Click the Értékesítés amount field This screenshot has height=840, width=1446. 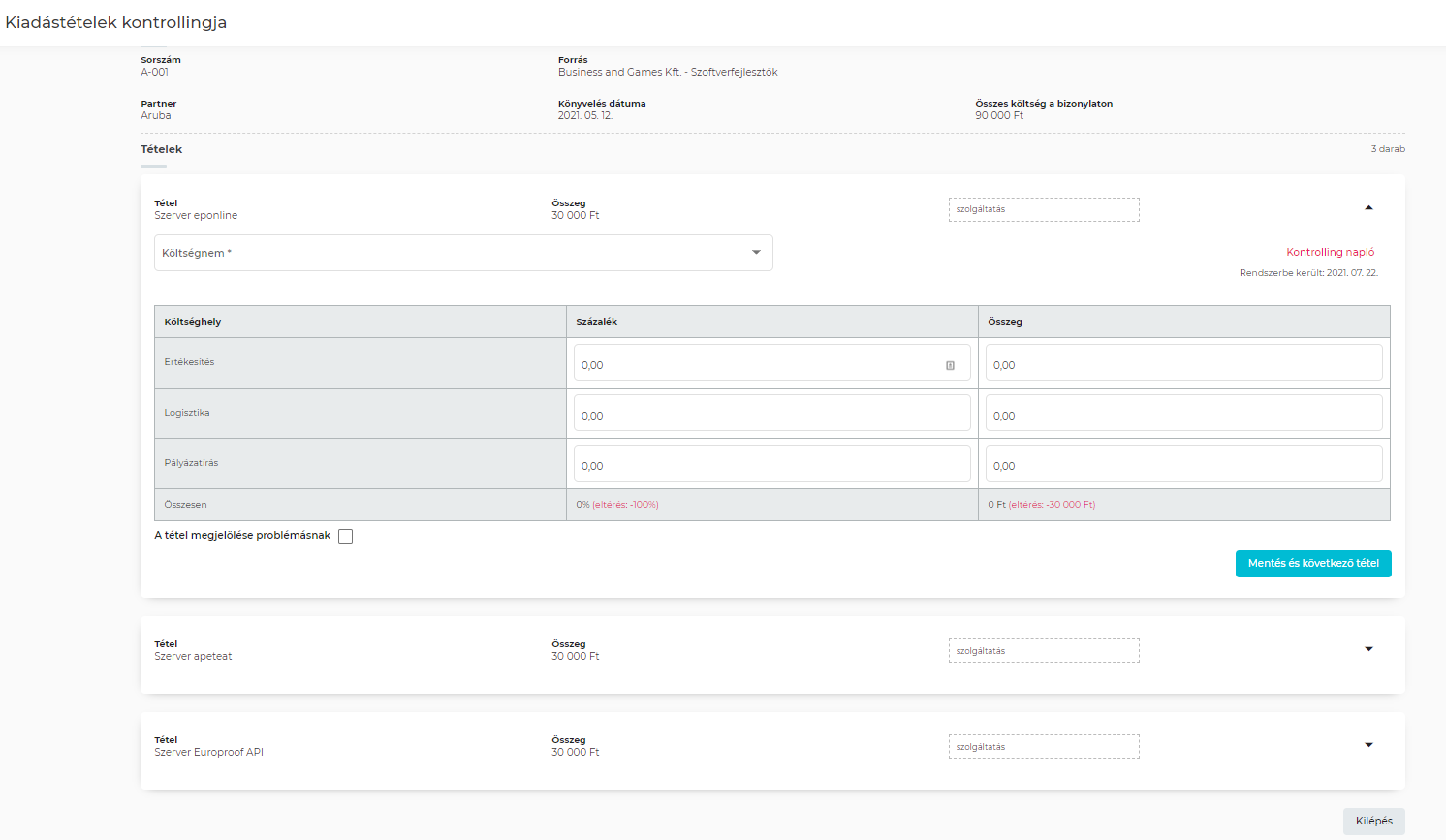click(1184, 362)
